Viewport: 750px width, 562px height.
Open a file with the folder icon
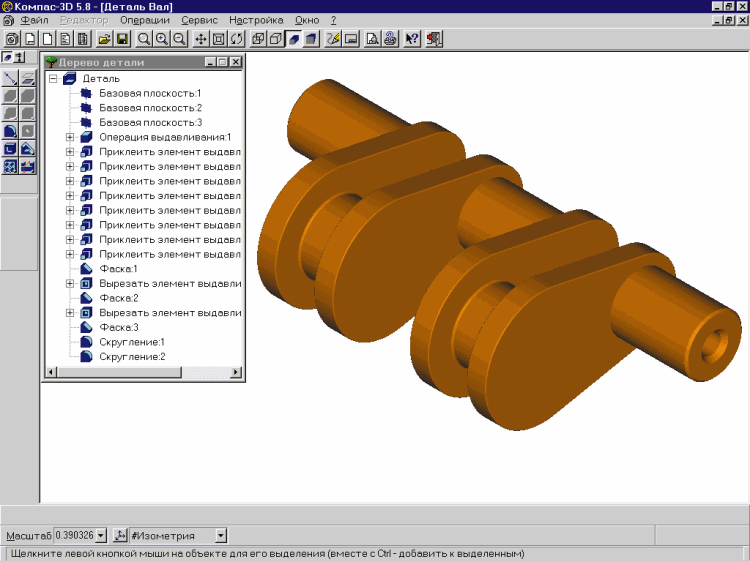click(104, 39)
